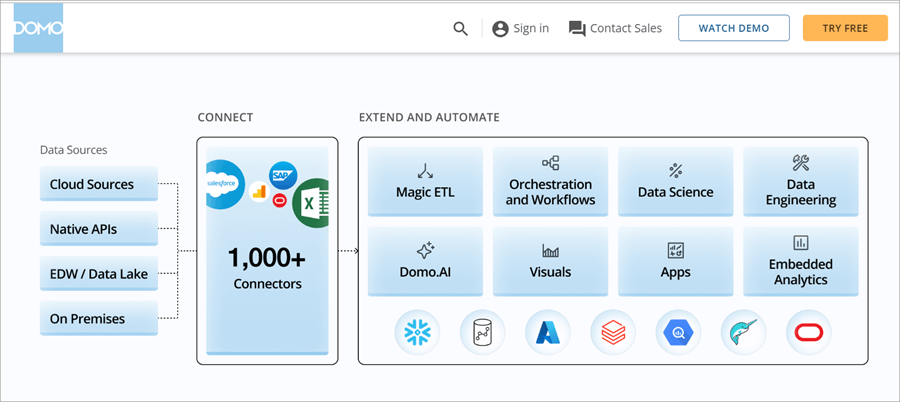Viewport: 900px width, 403px height.
Task: Click the Domo logo
Action: pos(38,28)
